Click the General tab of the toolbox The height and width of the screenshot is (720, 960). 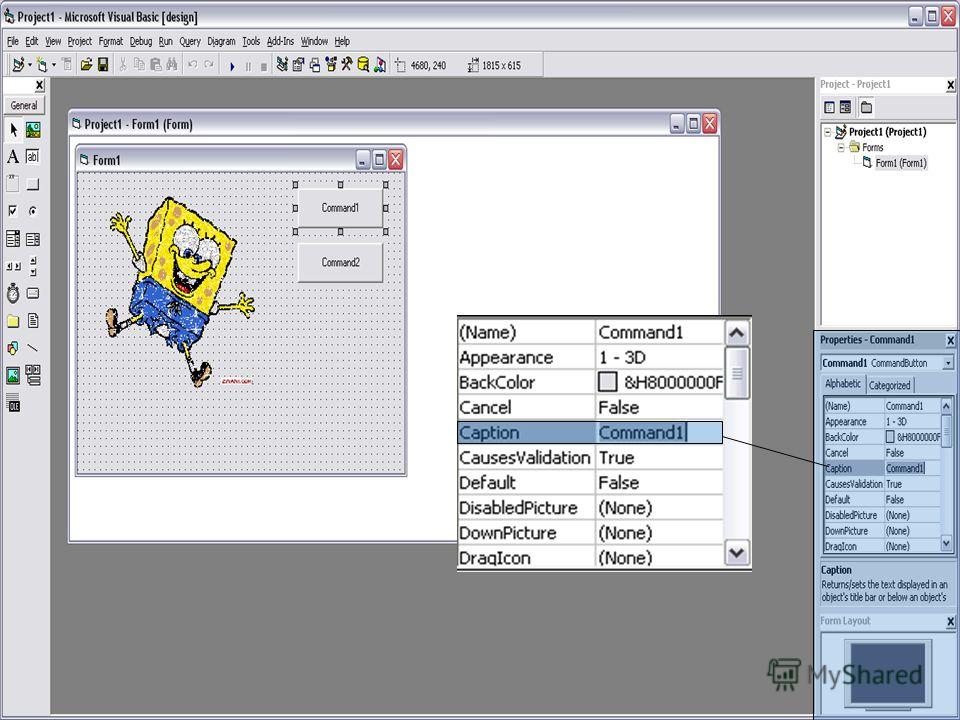pyautogui.click(x=24, y=105)
